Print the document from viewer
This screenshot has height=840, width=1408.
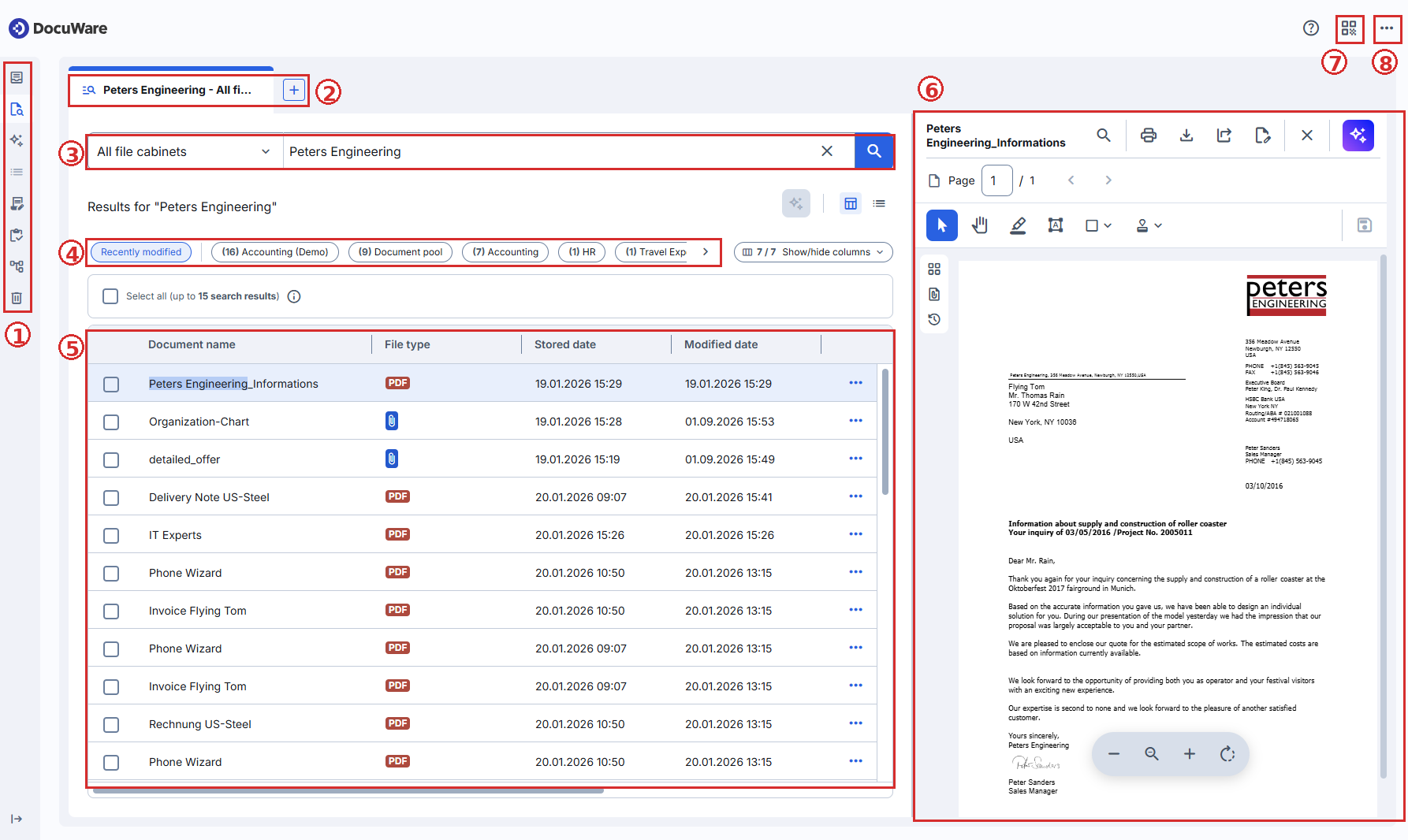click(x=1149, y=136)
